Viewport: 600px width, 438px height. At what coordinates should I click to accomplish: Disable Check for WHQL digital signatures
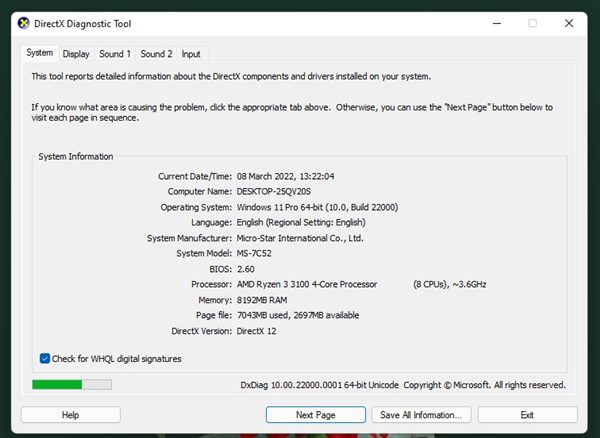45,358
